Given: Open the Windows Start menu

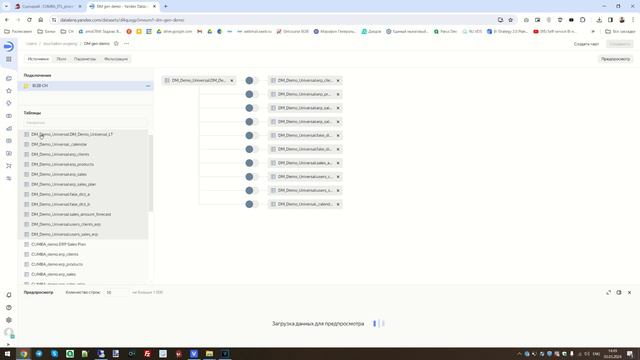Looking at the screenshot, I should click(7, 354).
